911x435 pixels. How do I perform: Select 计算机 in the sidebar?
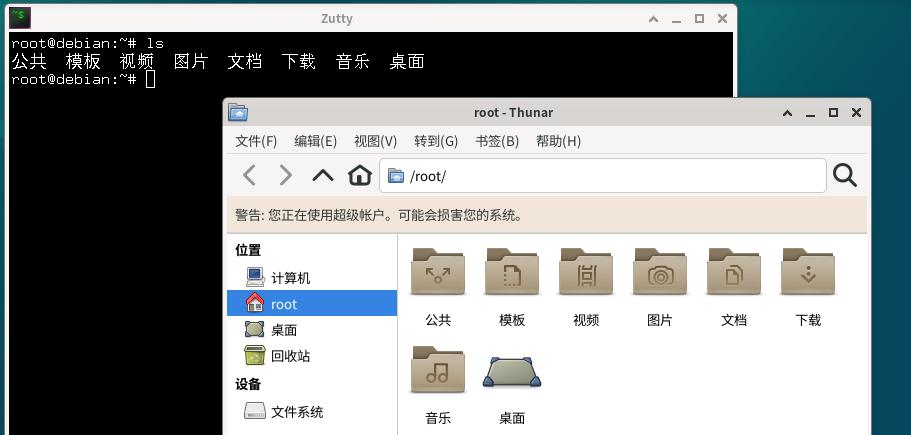pyautogui.click(x=312, y=278)
